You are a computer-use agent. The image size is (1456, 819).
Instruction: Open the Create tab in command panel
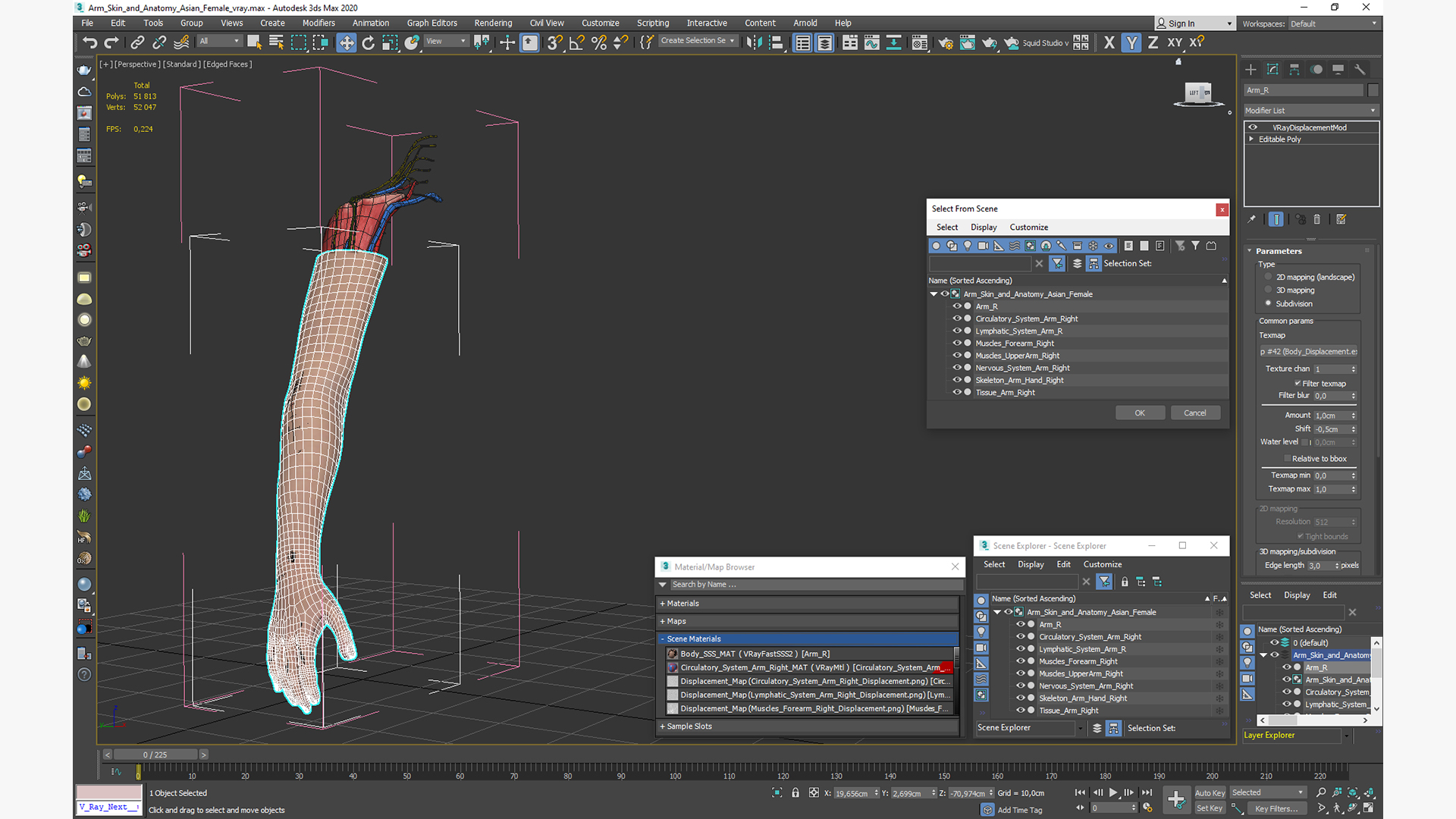[x=1250, y=69]
